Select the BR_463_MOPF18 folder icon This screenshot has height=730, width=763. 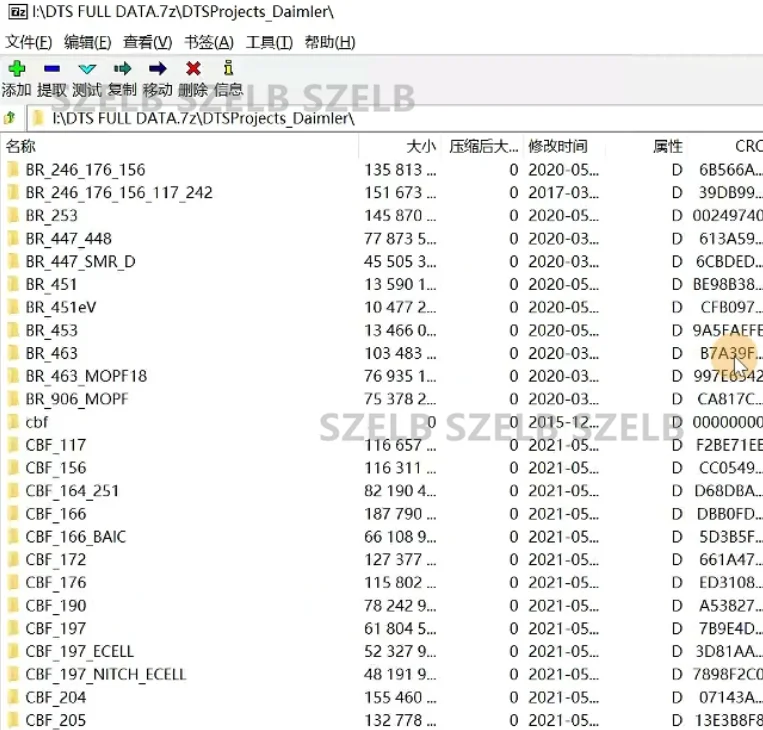(13, 376)
